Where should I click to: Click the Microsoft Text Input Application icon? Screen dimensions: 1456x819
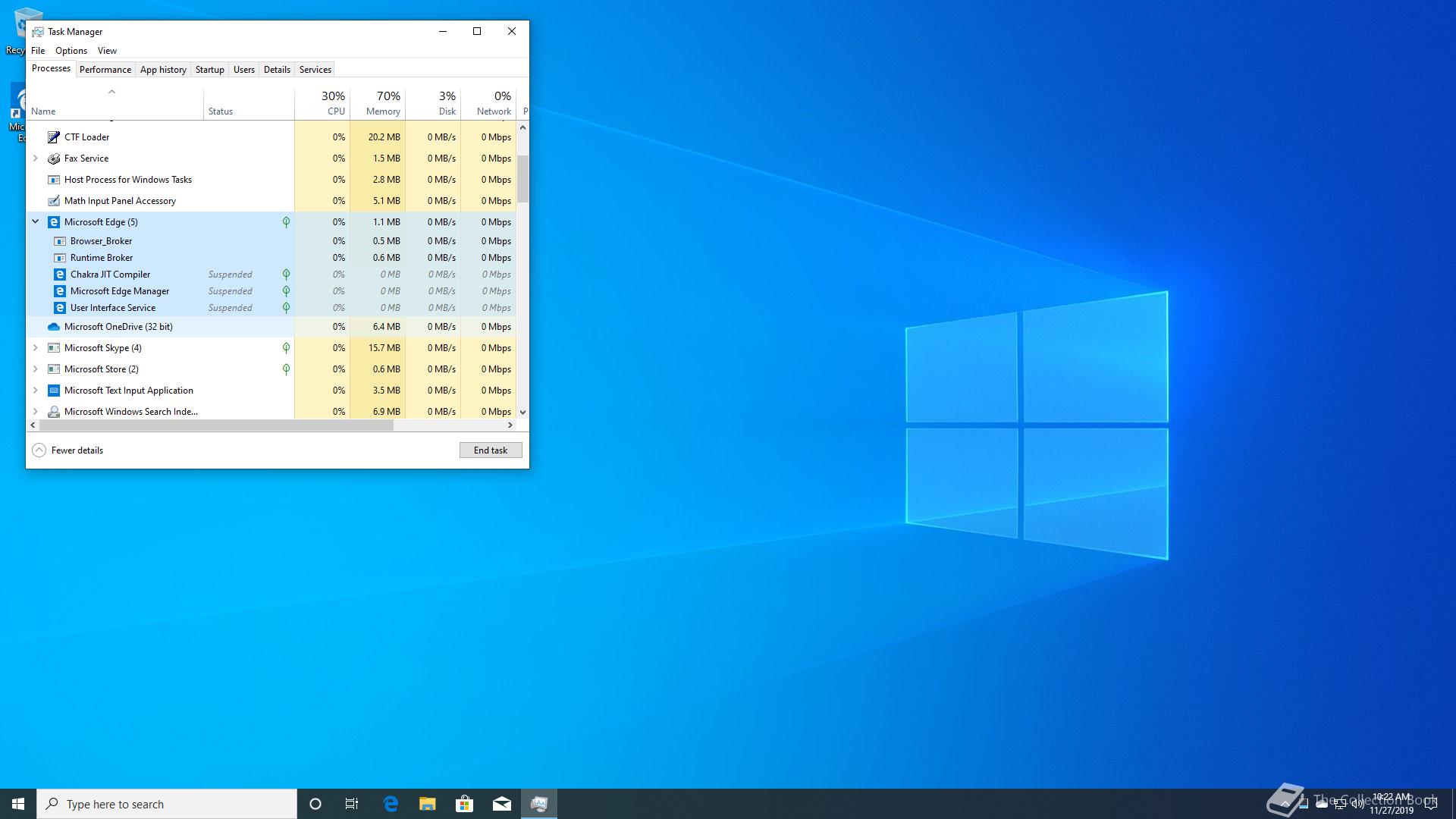(54, 391)
